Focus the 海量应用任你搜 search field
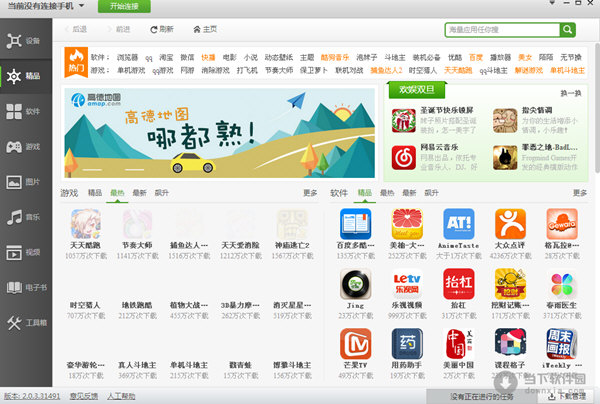600x404 pixels. 502,29
